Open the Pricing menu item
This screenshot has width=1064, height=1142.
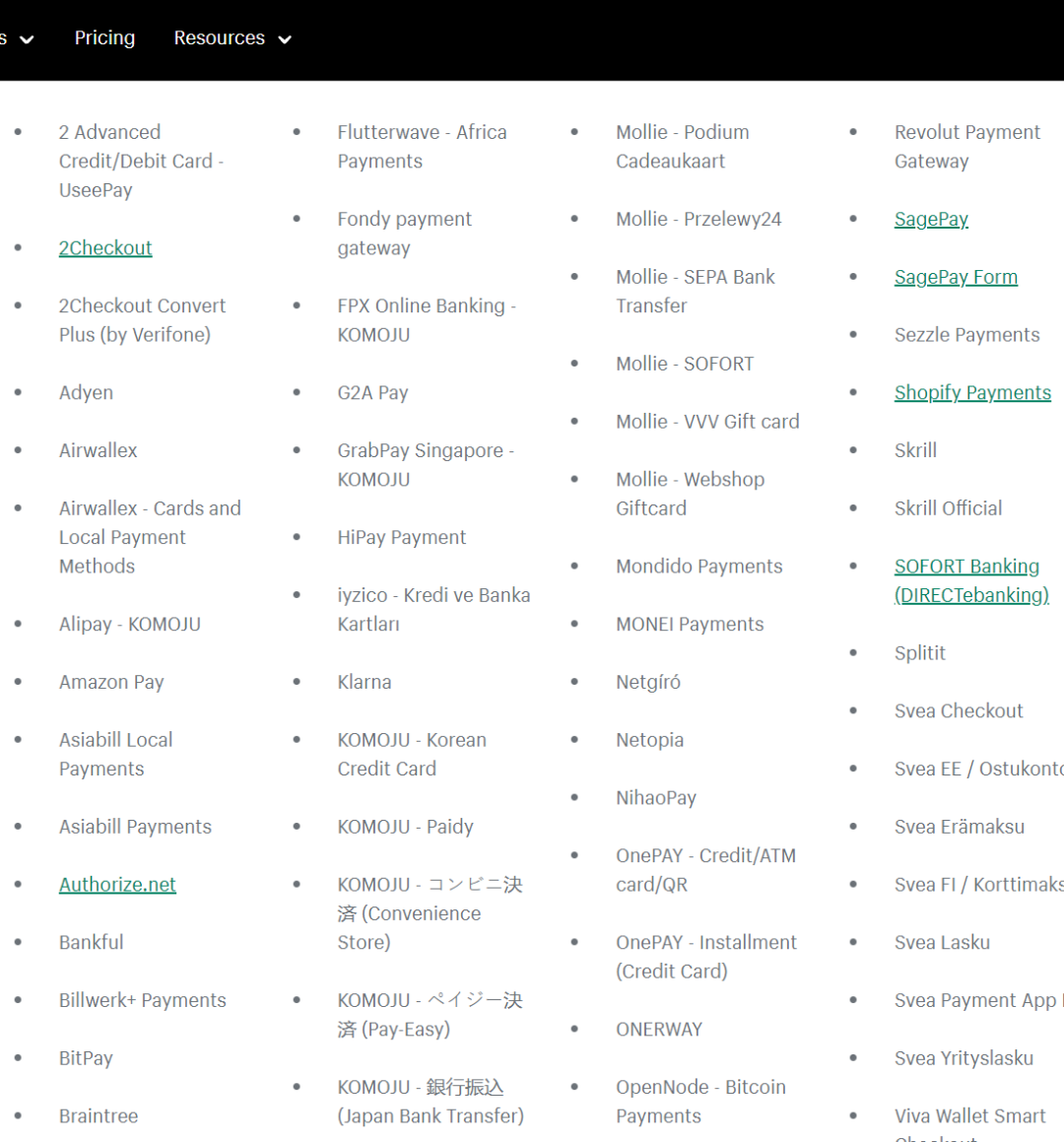(104, 38)
